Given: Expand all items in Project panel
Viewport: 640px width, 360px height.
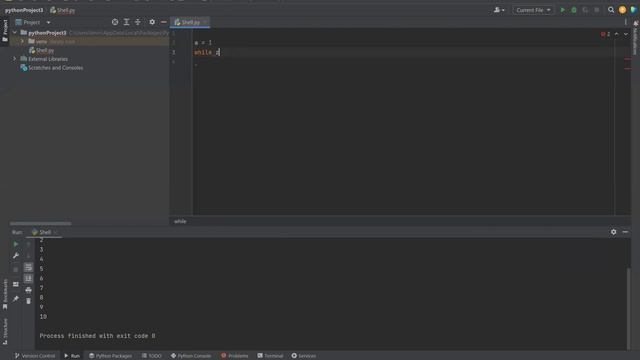Looking at the screenshot, I should click(127, 22).
